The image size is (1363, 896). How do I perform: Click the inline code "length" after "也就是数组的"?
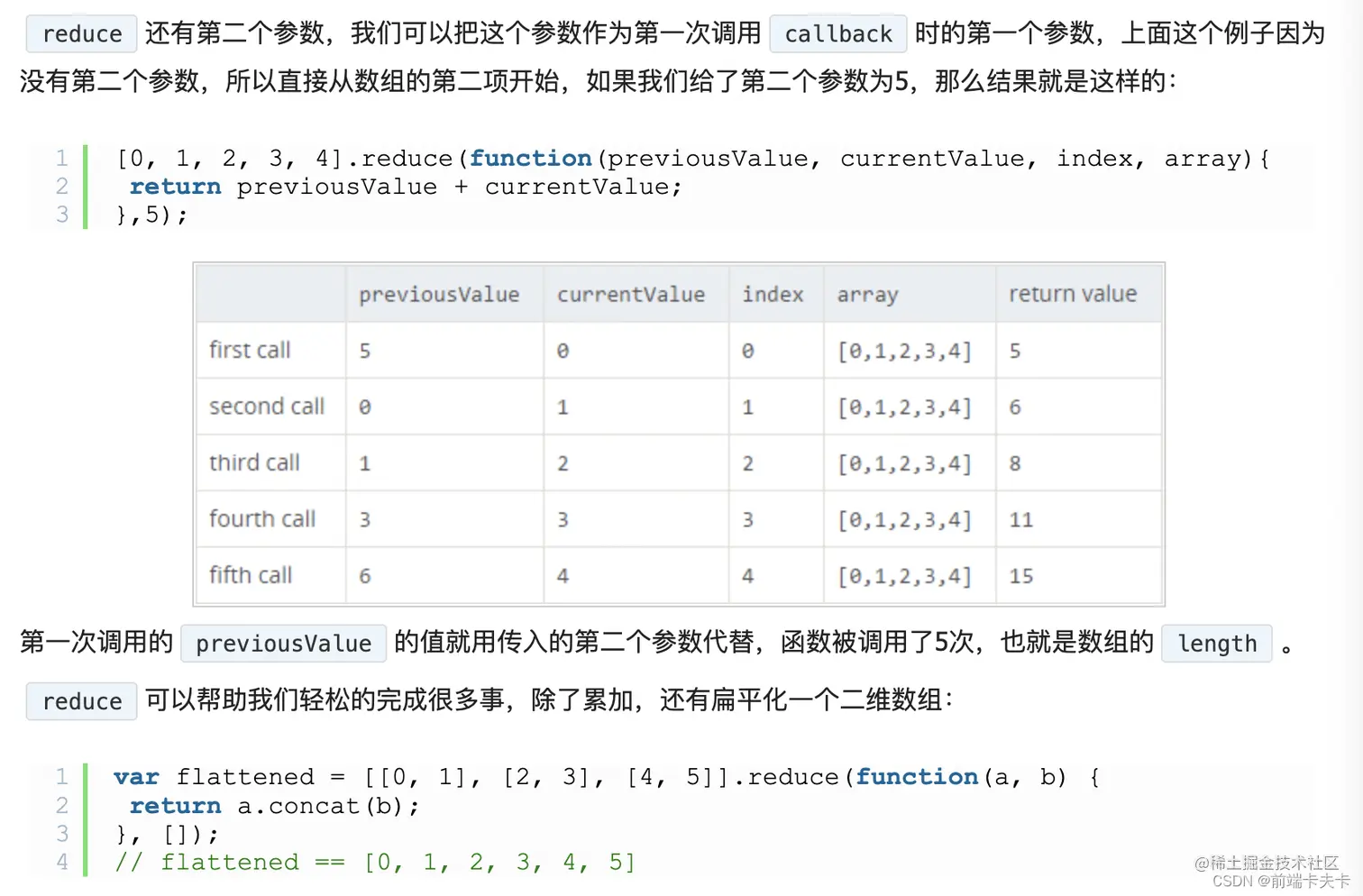[1217, 644]
